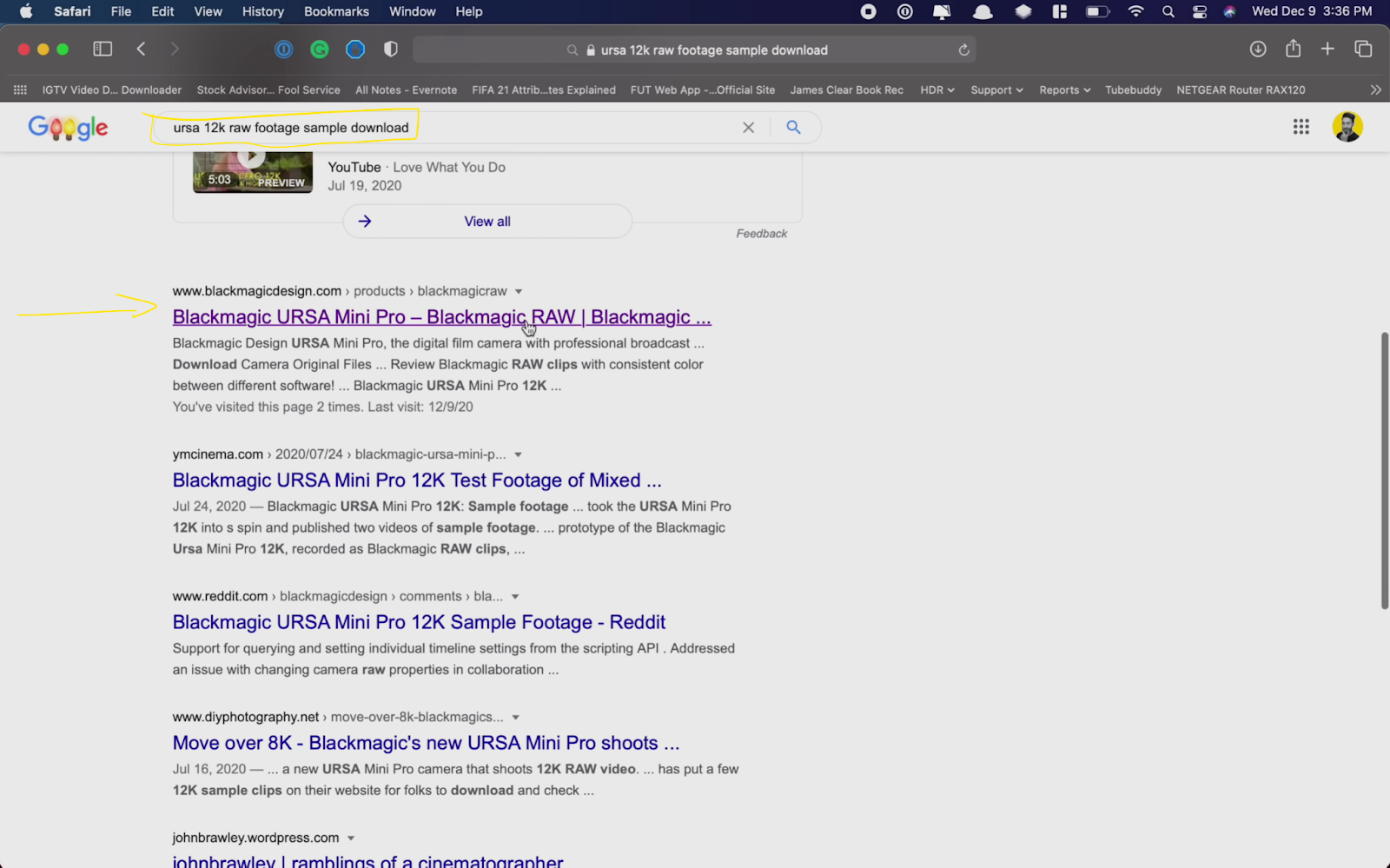This screenshot has height=868, width=1390.
Task: Toggle Safari sidebar icon
Action: [x=103, y=50]
